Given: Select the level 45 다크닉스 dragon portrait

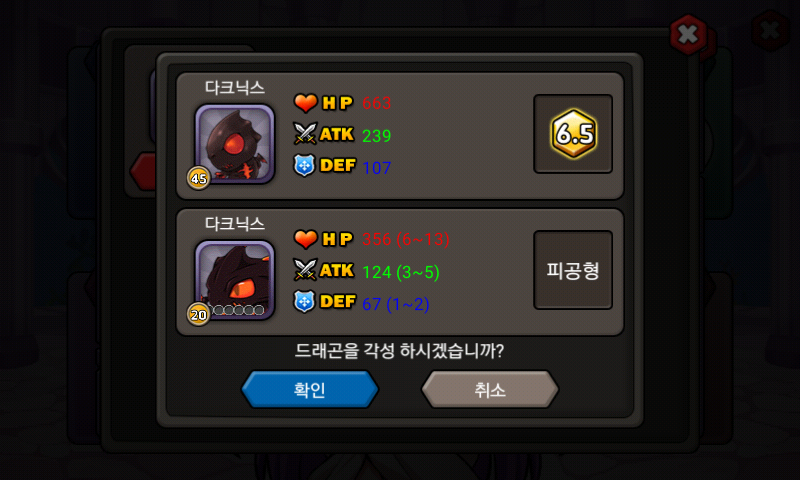Looking at the screenshot, I should click(x=235, y=143).
